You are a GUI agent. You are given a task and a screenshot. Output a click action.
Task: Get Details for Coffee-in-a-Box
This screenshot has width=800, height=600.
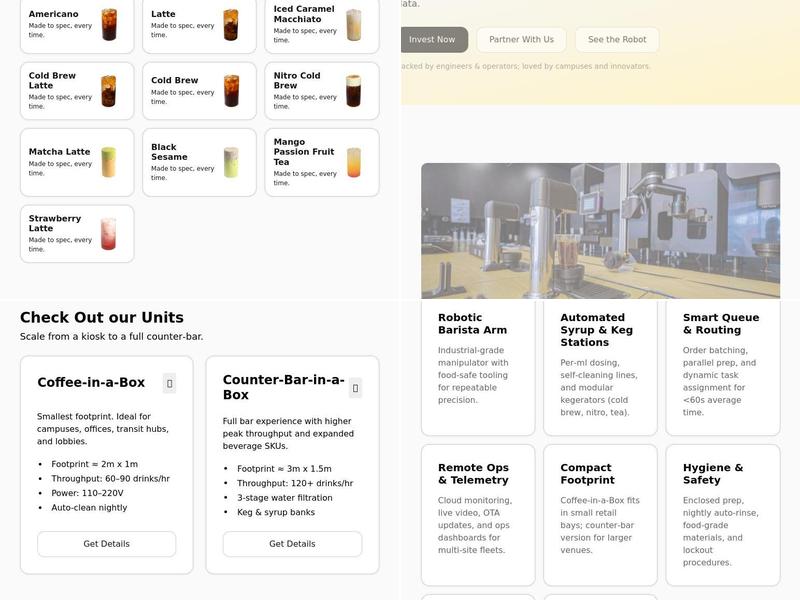point(108,543)
